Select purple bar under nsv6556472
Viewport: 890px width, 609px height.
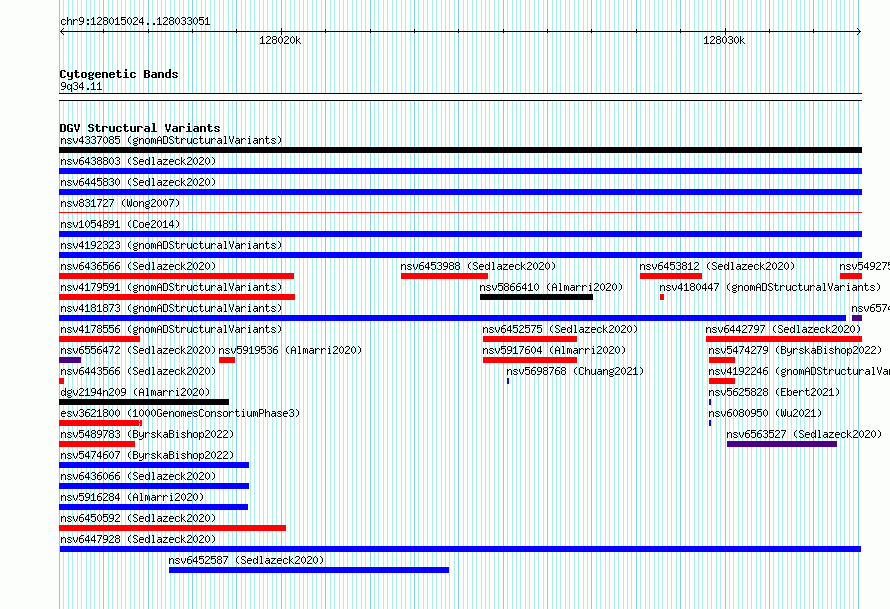[70, 360]
